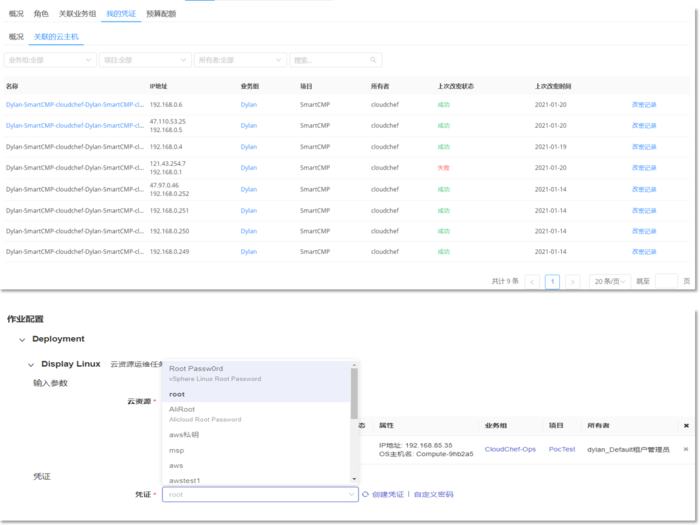Choose msp in the credential list
Image resolution: width=700 pixels, height=525 pixels.
(x=257, y=450)
